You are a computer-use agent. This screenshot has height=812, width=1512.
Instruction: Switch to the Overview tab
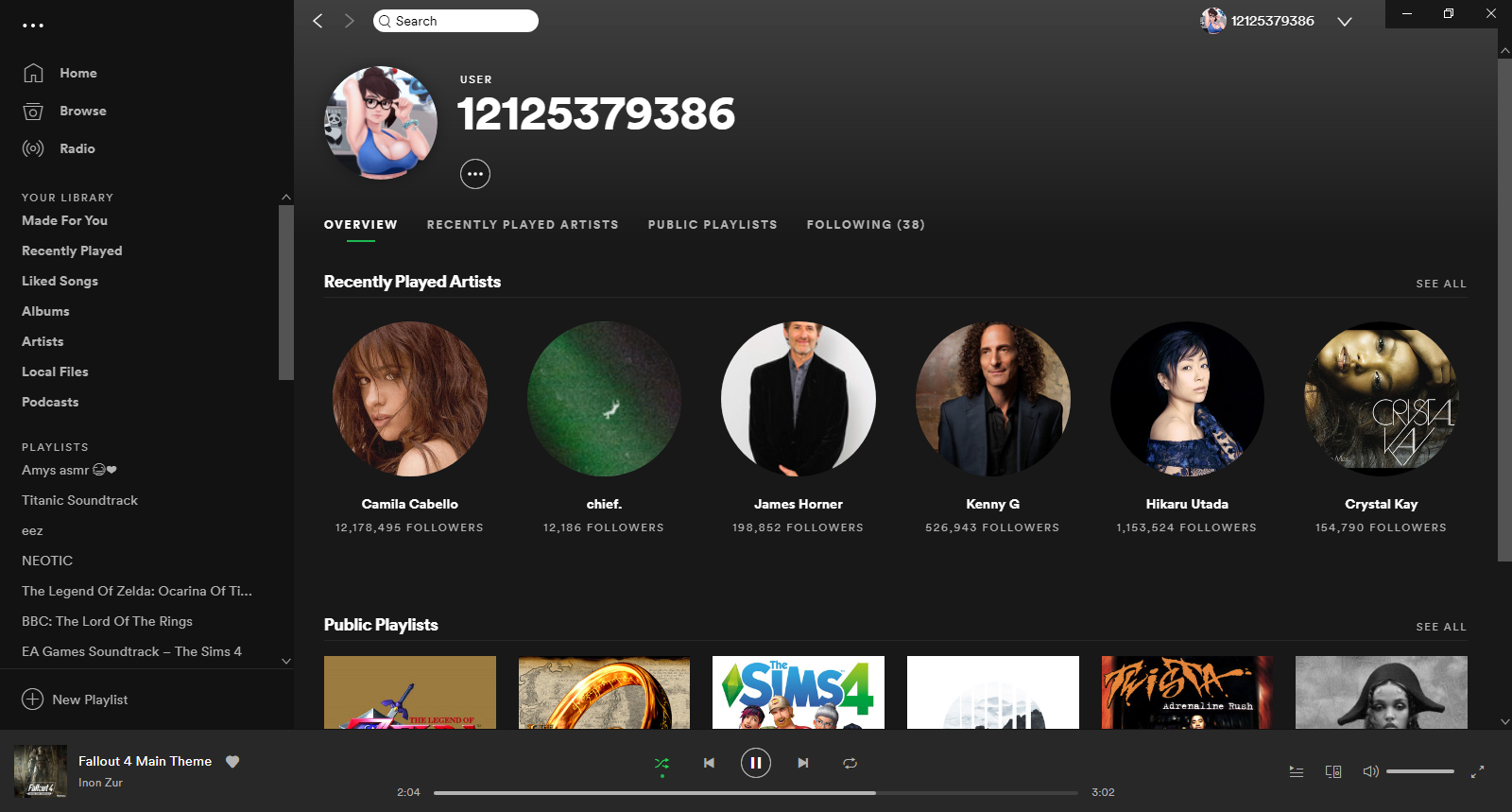361,225
